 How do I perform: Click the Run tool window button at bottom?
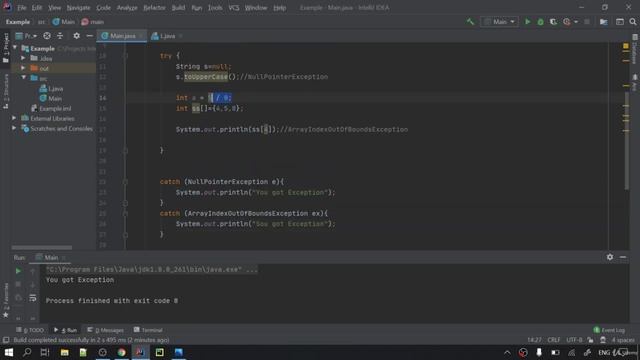(65, 330)
